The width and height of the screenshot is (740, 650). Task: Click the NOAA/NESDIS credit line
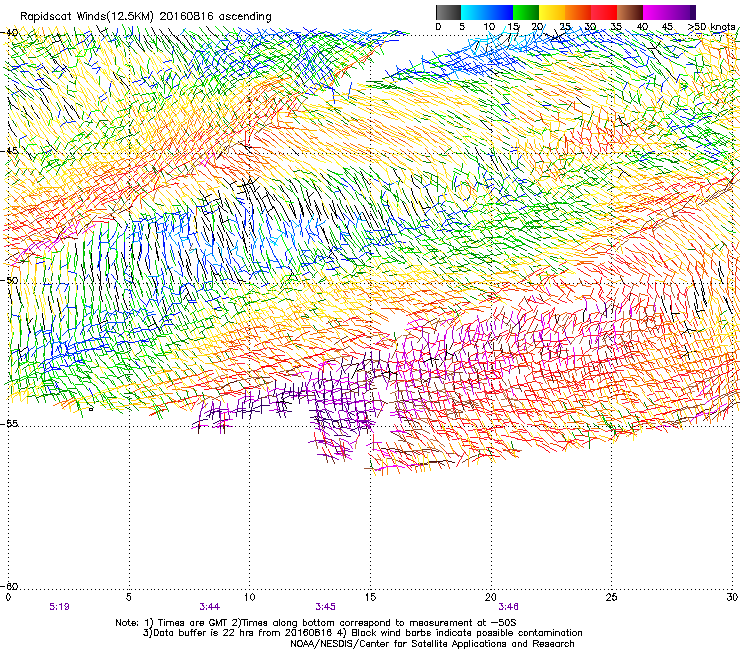coord(432,644)
